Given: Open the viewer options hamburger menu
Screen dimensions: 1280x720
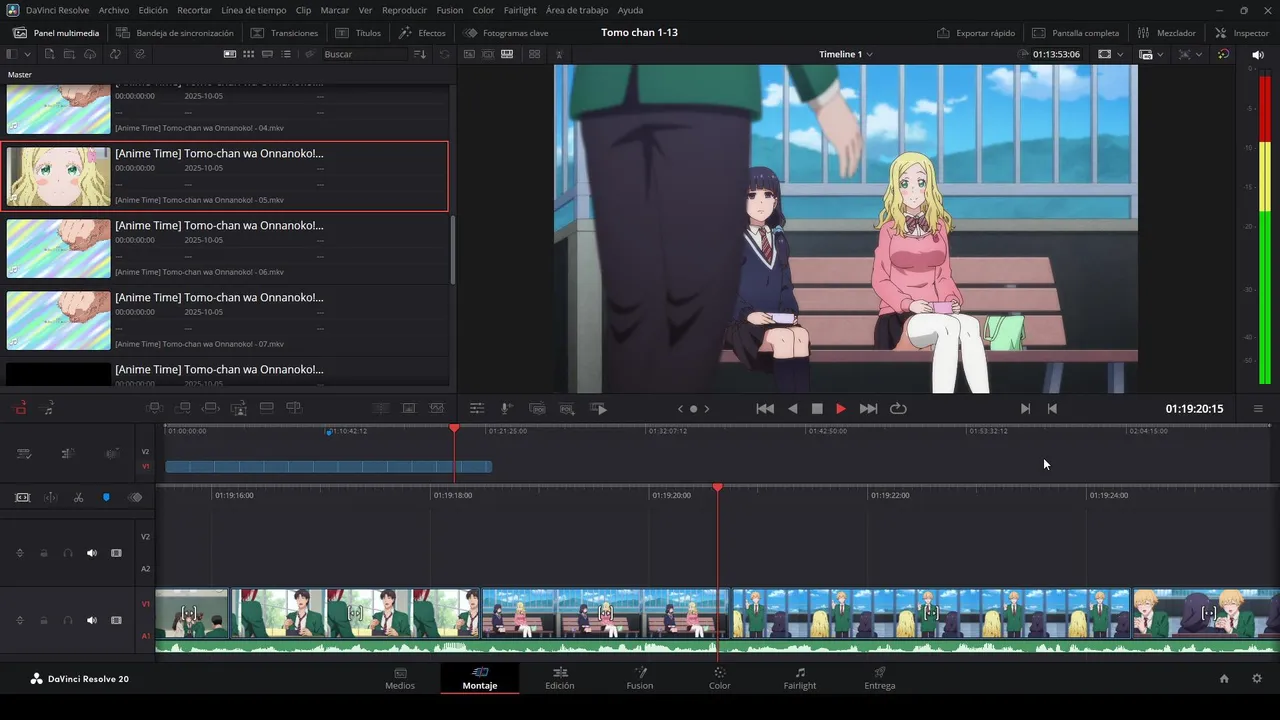Looking at the screenshot, I should [1258, 408].
